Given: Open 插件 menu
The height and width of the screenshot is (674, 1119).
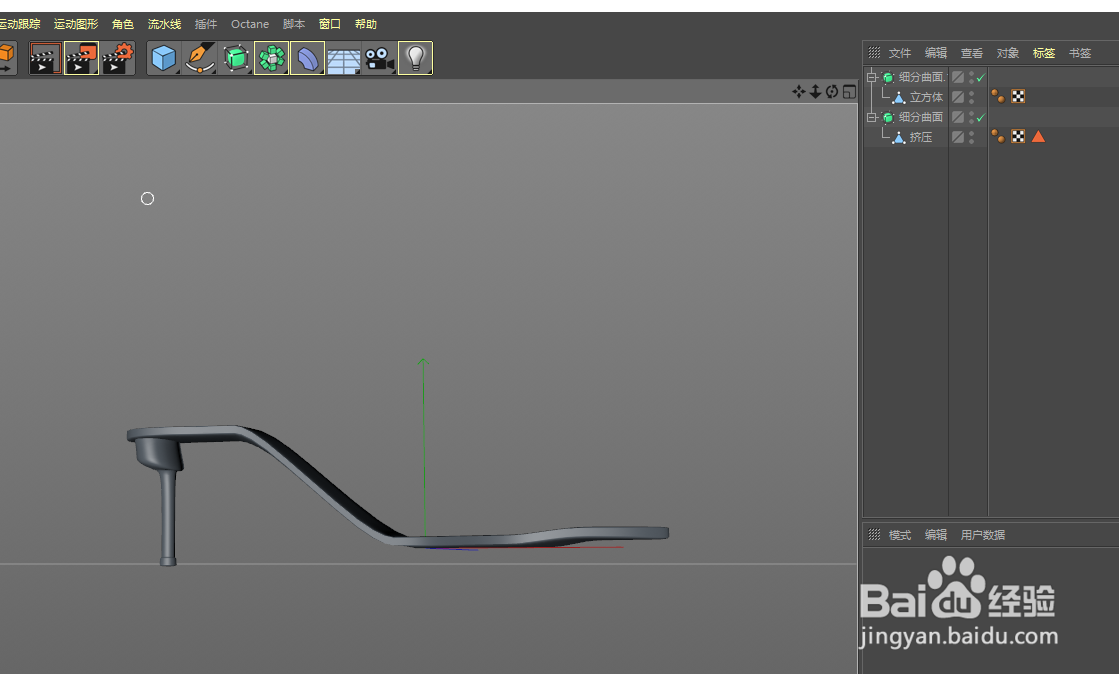Looking at the screenshot, I should pos(206,24).
